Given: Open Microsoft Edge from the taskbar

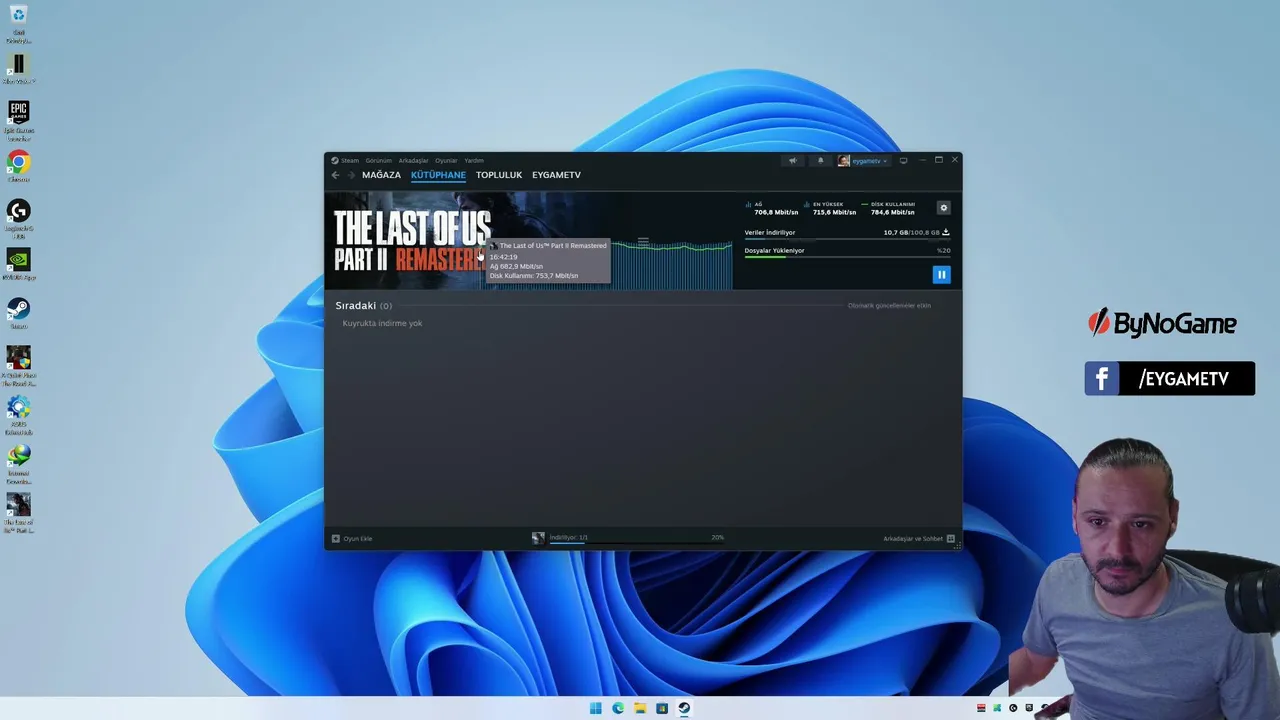Looking at the screenshot, I should [x=618, y=708].
